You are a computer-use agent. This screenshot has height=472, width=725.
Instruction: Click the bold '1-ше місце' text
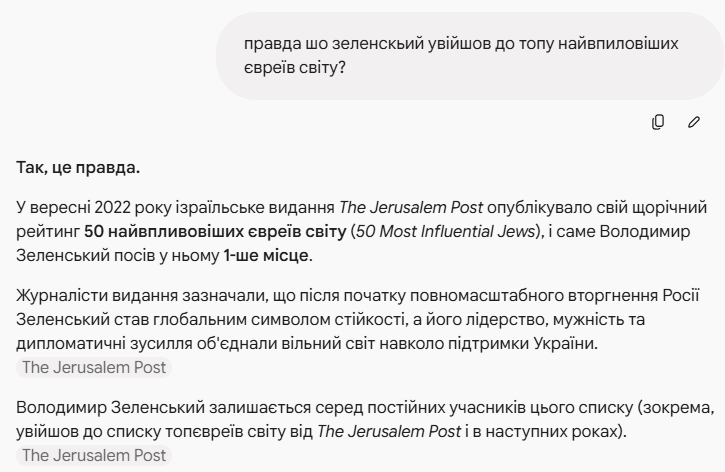[266, 256]
